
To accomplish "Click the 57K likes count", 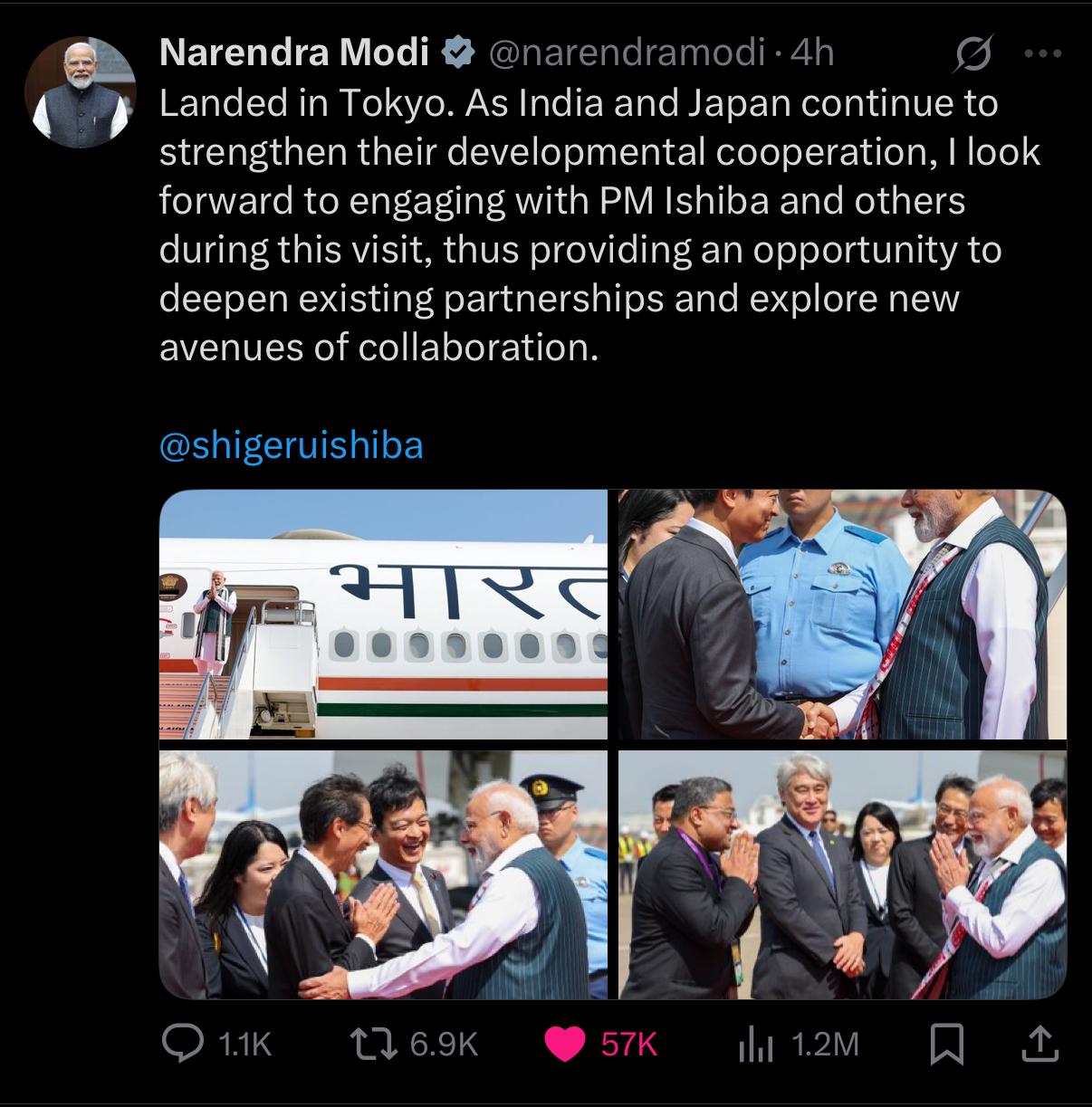I will tap(629, 1045).
